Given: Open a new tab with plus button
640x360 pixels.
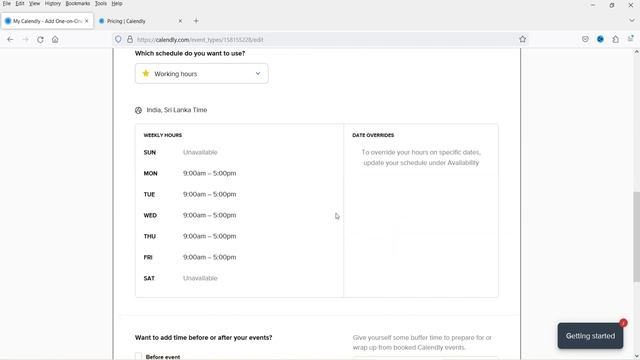Looking at the screenshot, I should tap(196, 21).
